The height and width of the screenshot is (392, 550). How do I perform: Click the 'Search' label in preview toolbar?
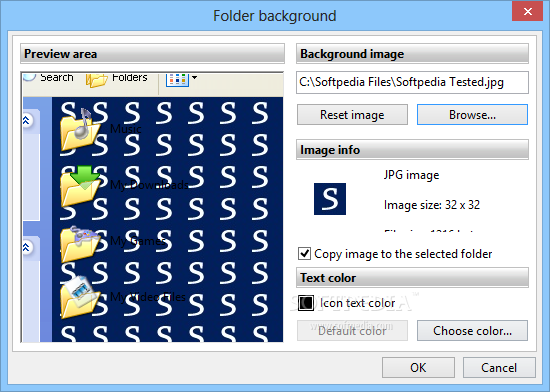point(56,77)
